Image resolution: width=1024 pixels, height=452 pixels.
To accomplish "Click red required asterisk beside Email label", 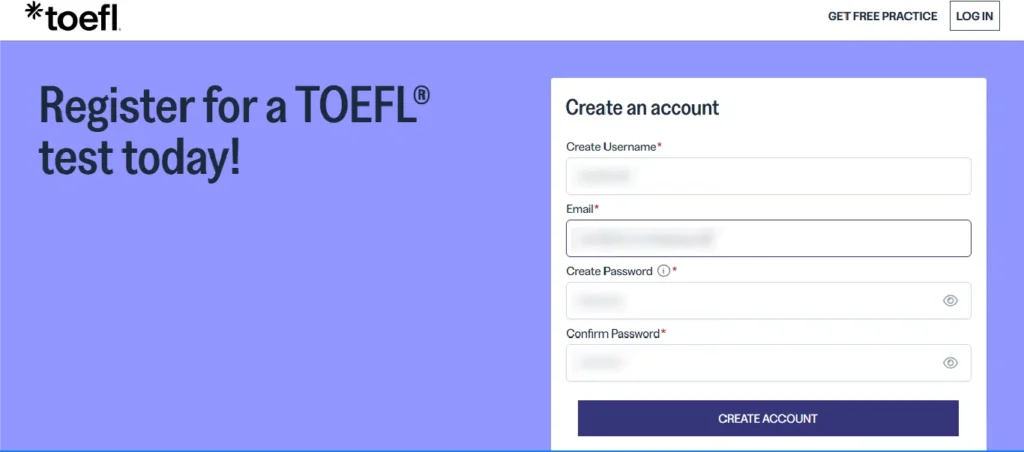I will click(597, 208).
